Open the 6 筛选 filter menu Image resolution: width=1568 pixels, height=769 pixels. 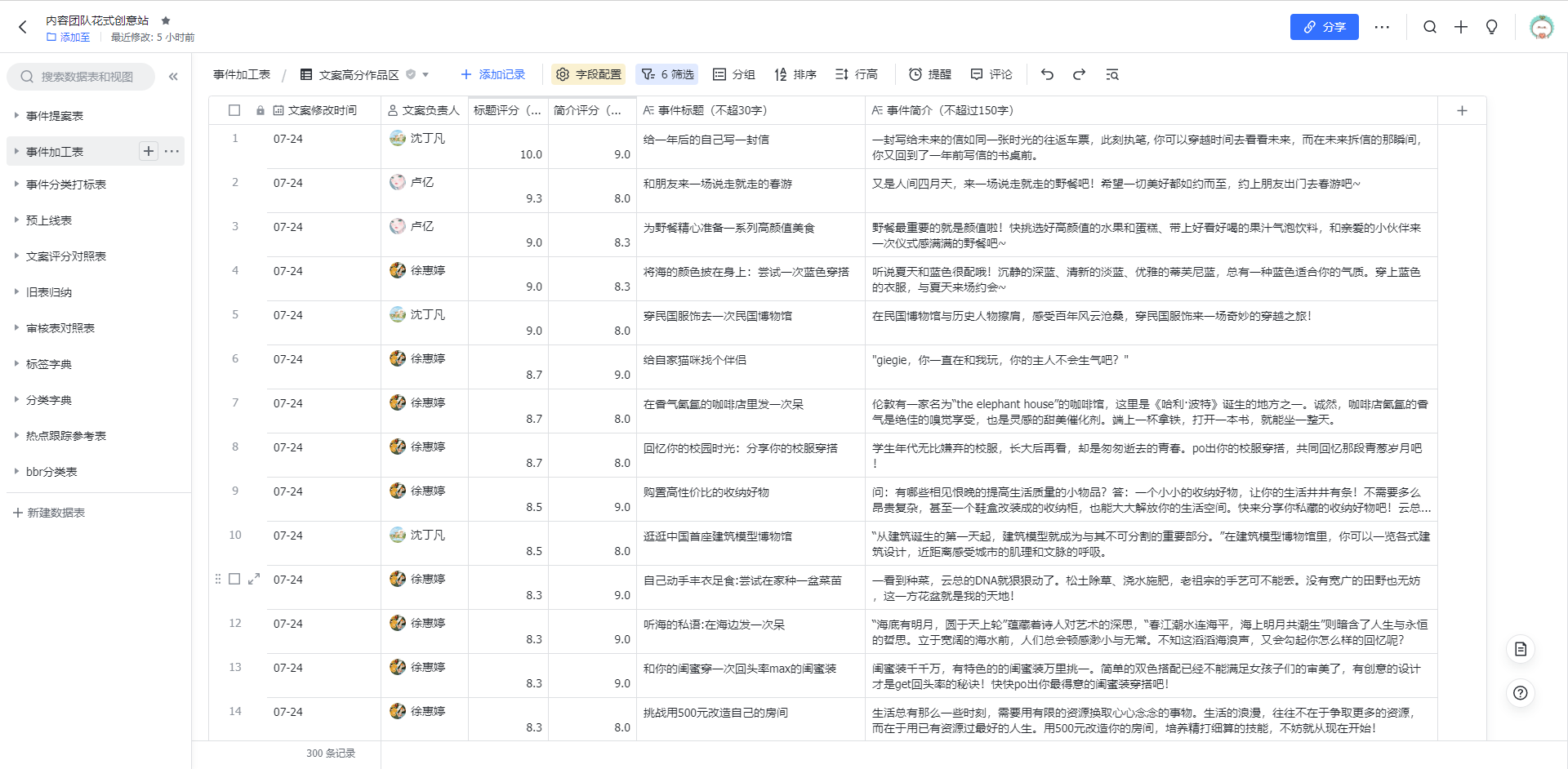pos(667,74)
